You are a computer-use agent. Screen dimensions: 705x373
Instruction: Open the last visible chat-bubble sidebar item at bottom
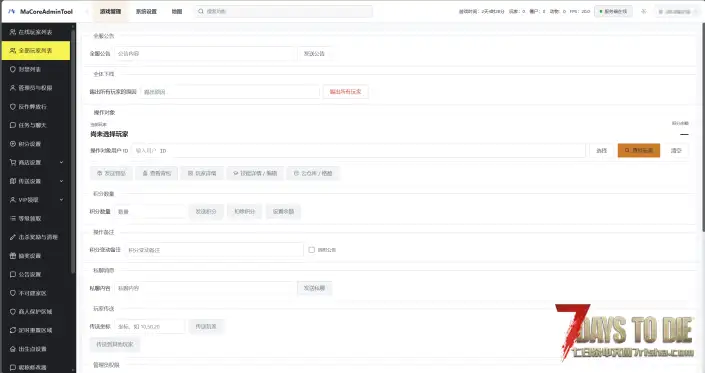click(36, 367)
